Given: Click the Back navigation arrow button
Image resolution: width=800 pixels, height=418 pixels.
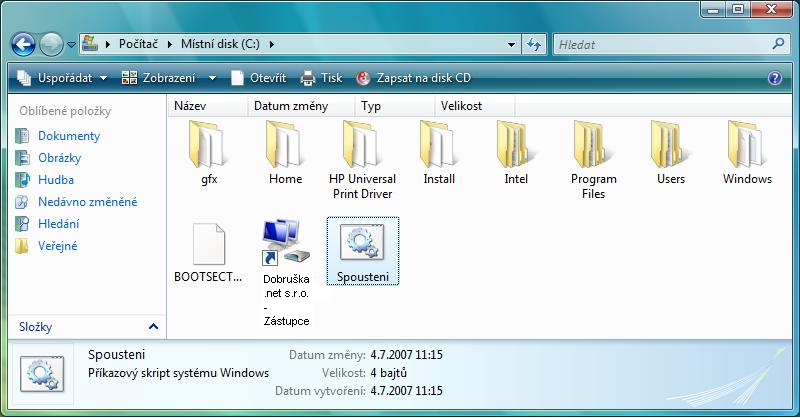Looking at the screenshot, I should (23, 44).
